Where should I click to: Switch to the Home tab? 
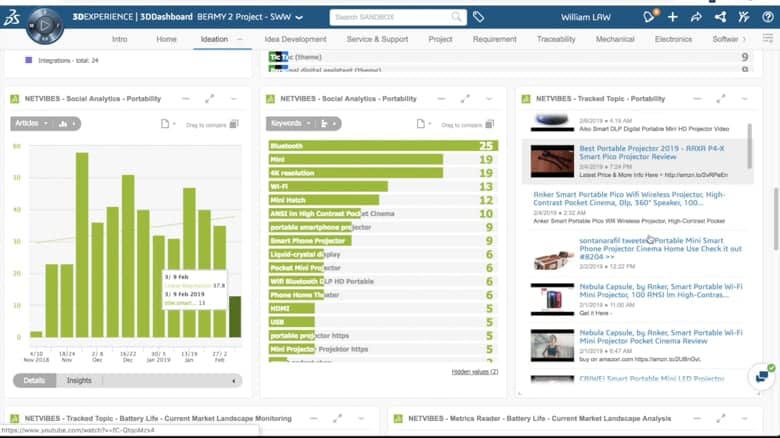point(166,39)
